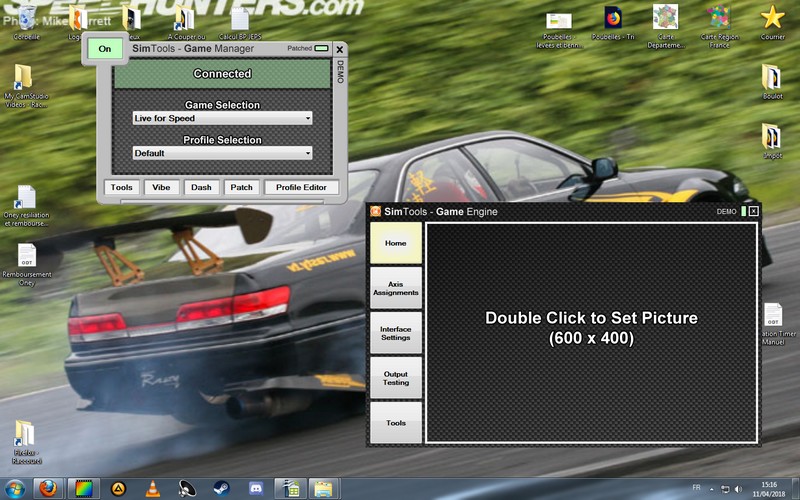Select Poubelles - levees et benn desktop file

click(559, 30)
